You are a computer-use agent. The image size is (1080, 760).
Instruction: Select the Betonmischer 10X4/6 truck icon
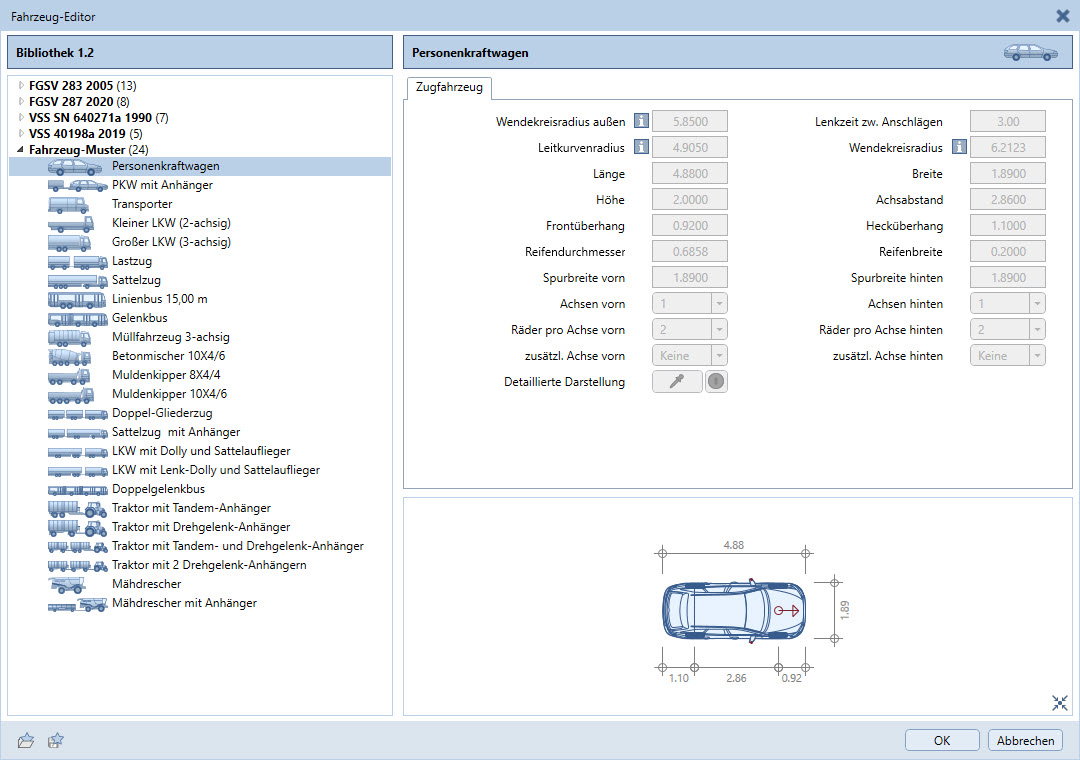click(x=69, y=356)
